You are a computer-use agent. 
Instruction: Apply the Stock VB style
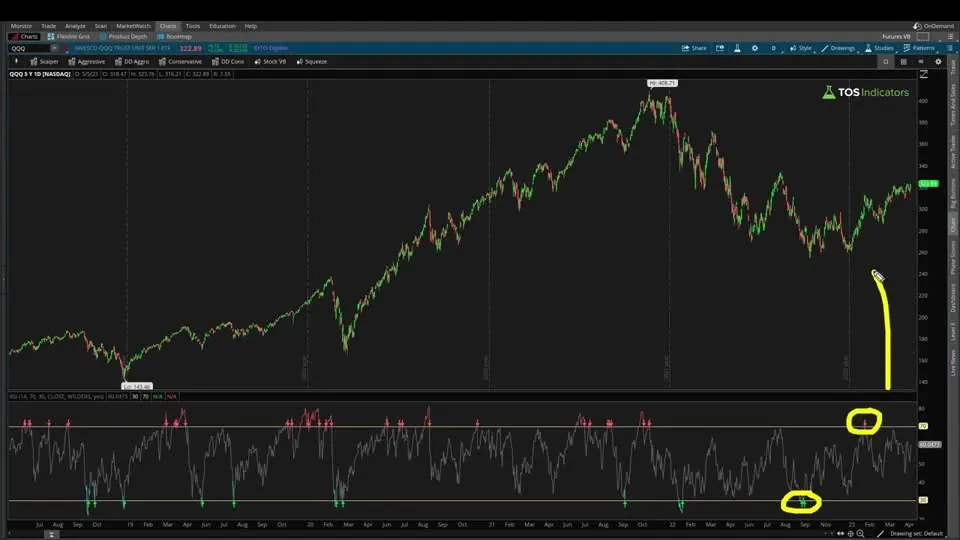click(270, 62)
